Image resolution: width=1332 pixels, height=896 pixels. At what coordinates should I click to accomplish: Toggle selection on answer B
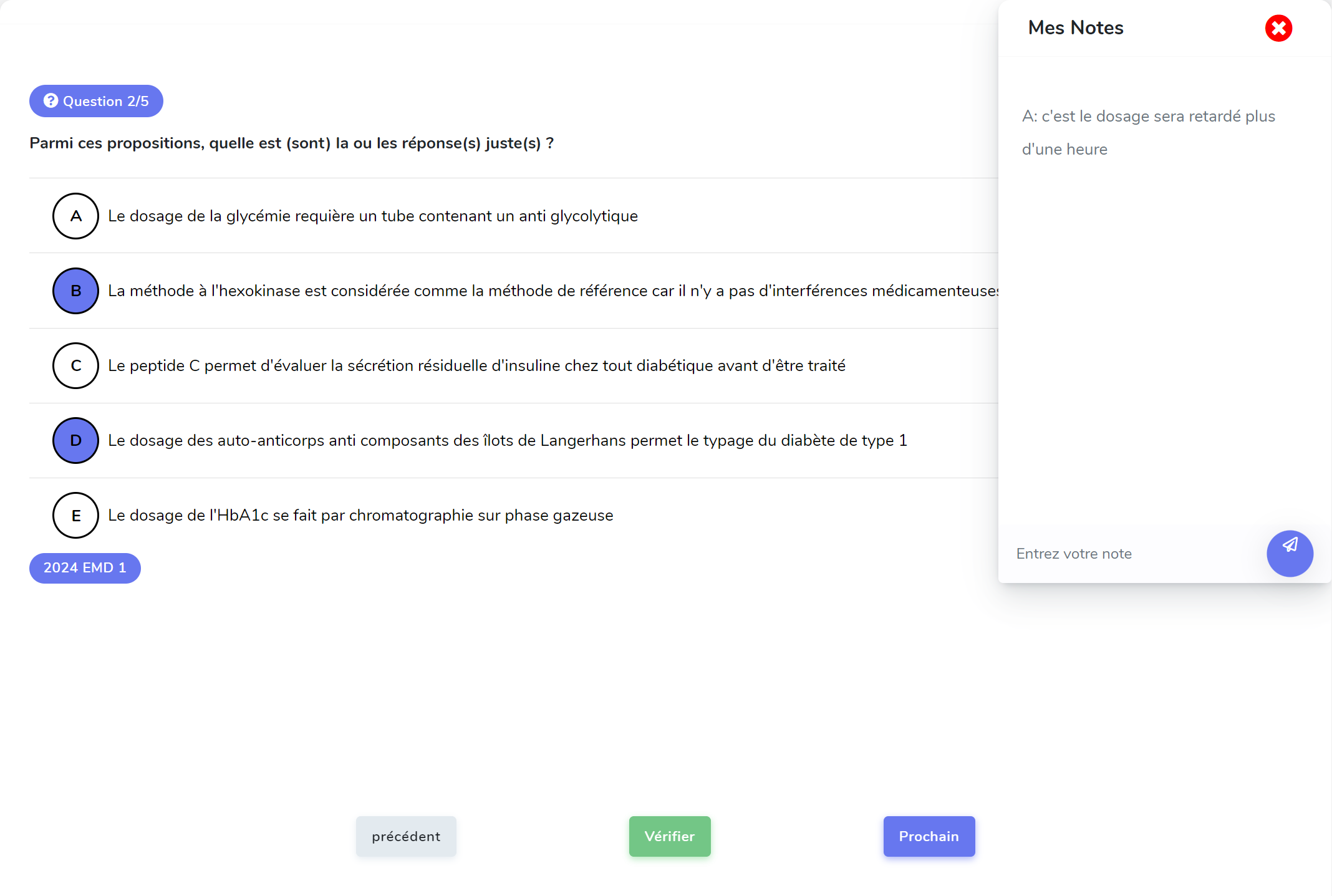(75, 290)
